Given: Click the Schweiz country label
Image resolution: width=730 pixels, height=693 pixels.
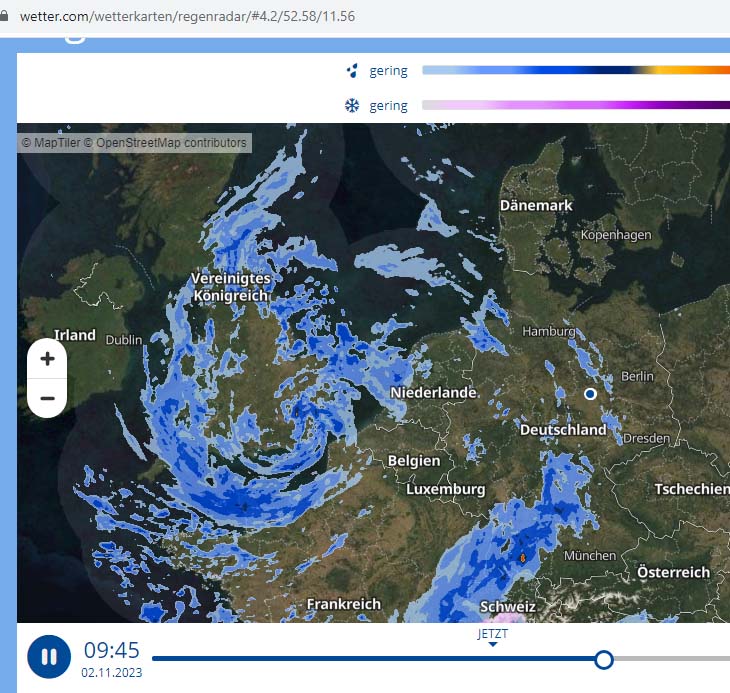Looking at the screenshot, I should (508, 607).
